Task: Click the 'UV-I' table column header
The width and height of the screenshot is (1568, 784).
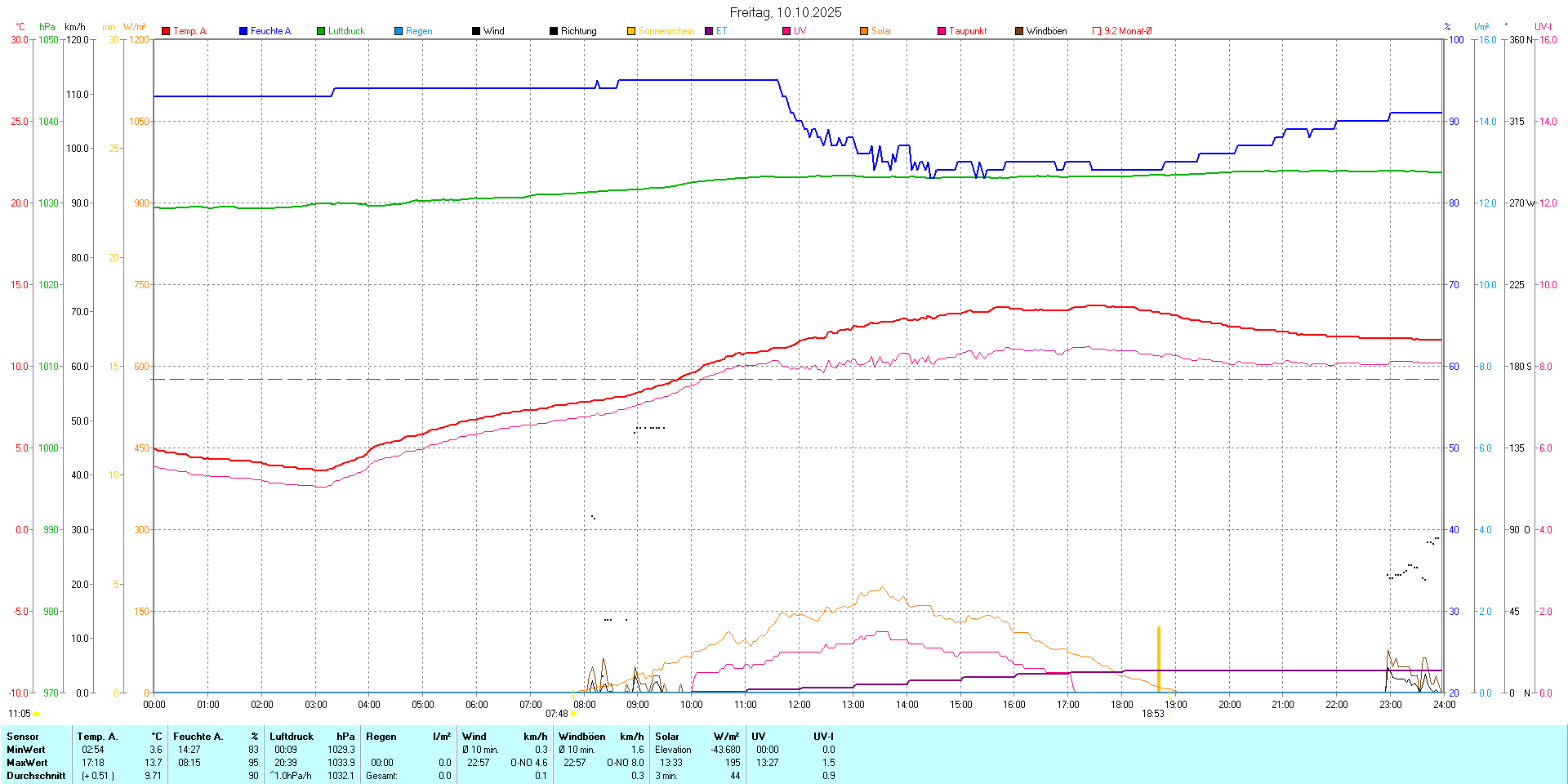Action: click(x=824, y=737)
